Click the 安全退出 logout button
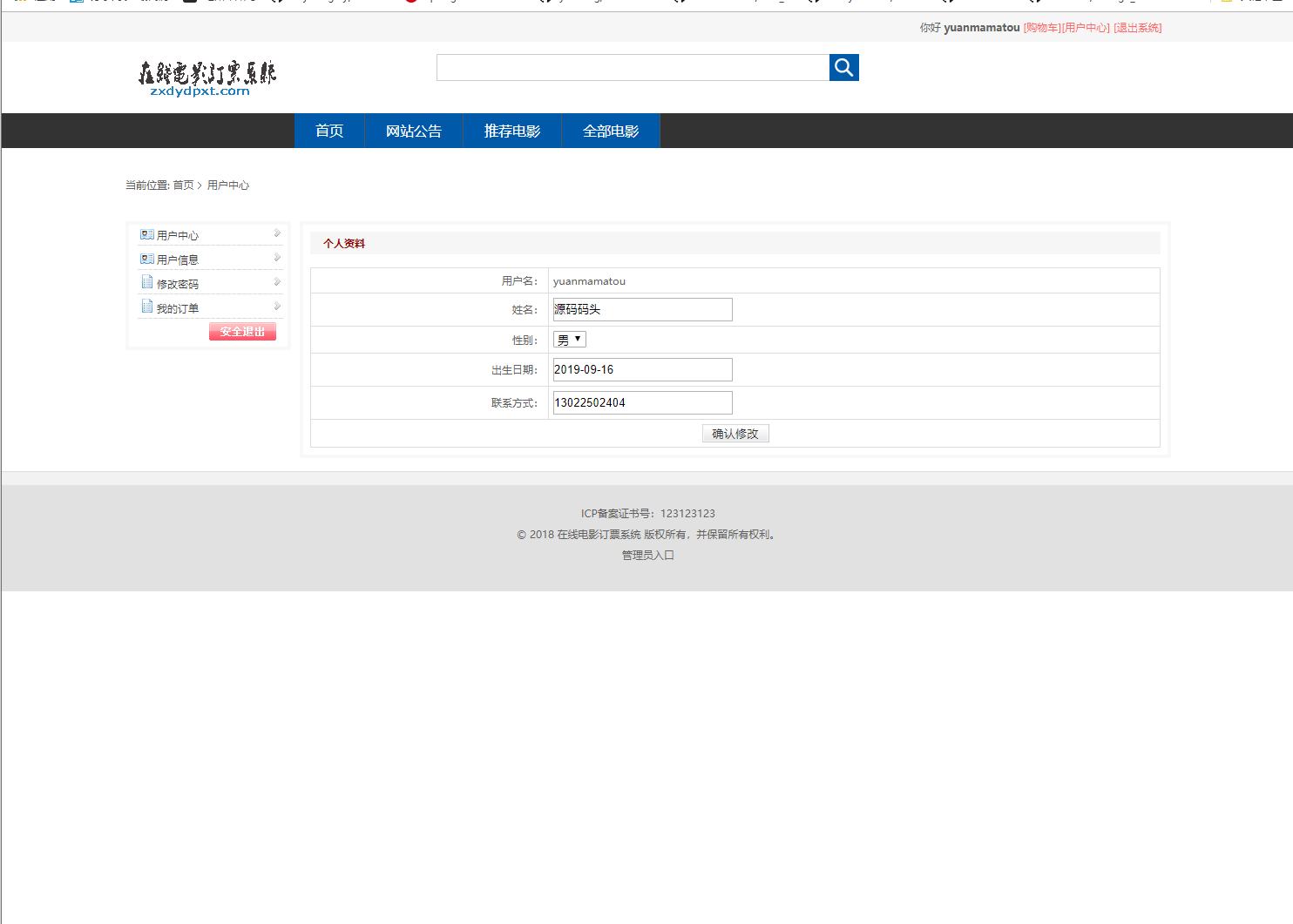1293x924 pixels. [x=242, y=331]
